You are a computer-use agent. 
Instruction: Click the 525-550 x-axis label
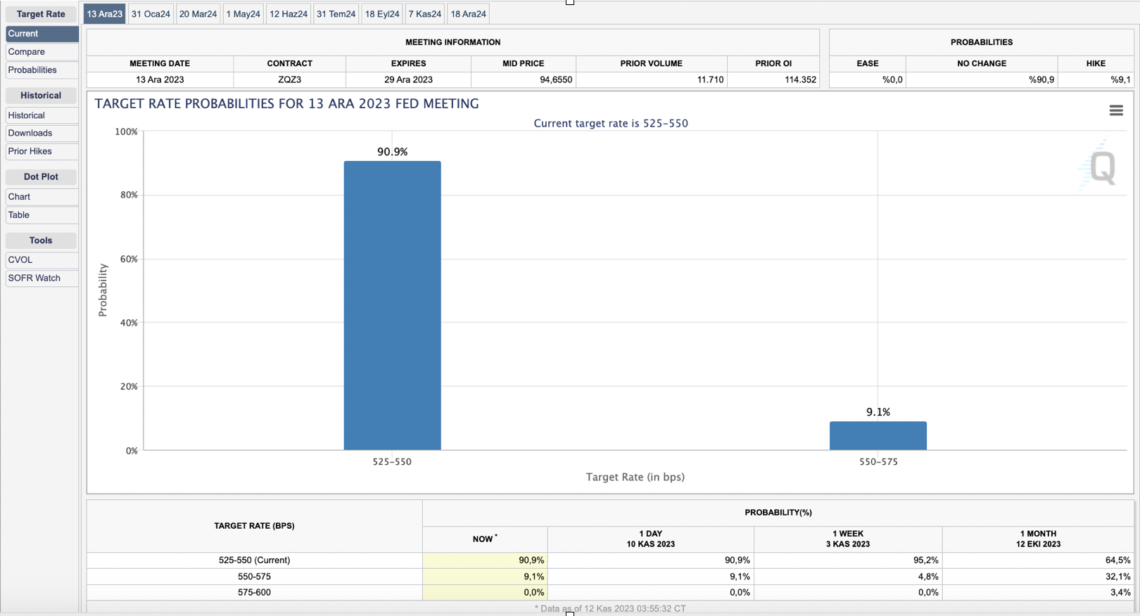pos(392,462)
